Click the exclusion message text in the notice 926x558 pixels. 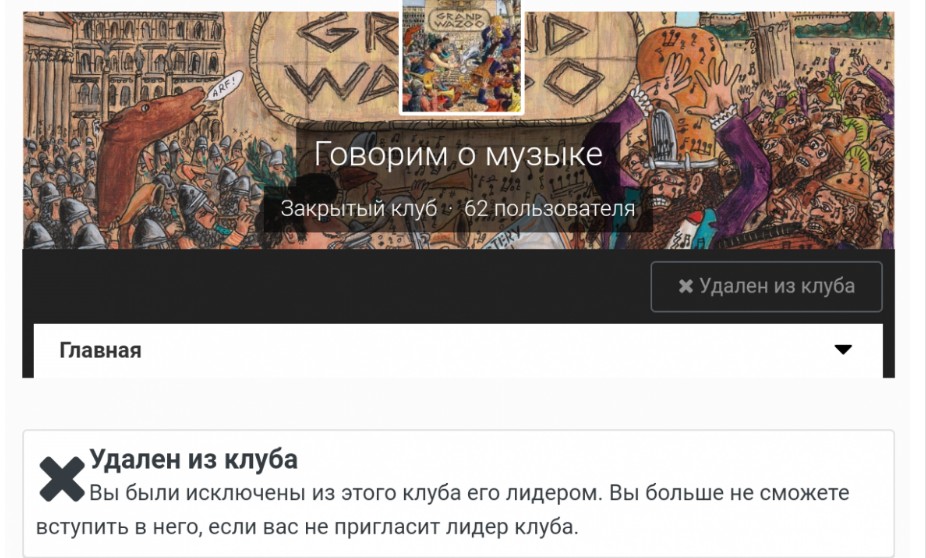pos(442,509)
